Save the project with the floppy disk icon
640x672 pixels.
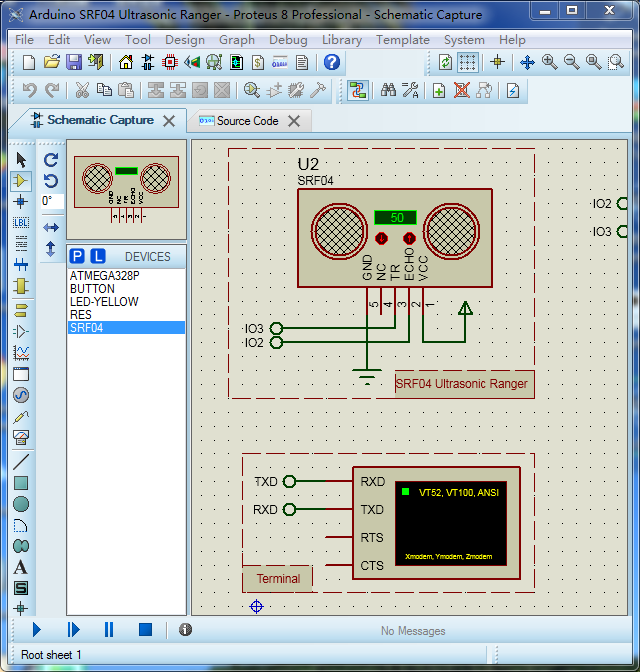(74, 63)
